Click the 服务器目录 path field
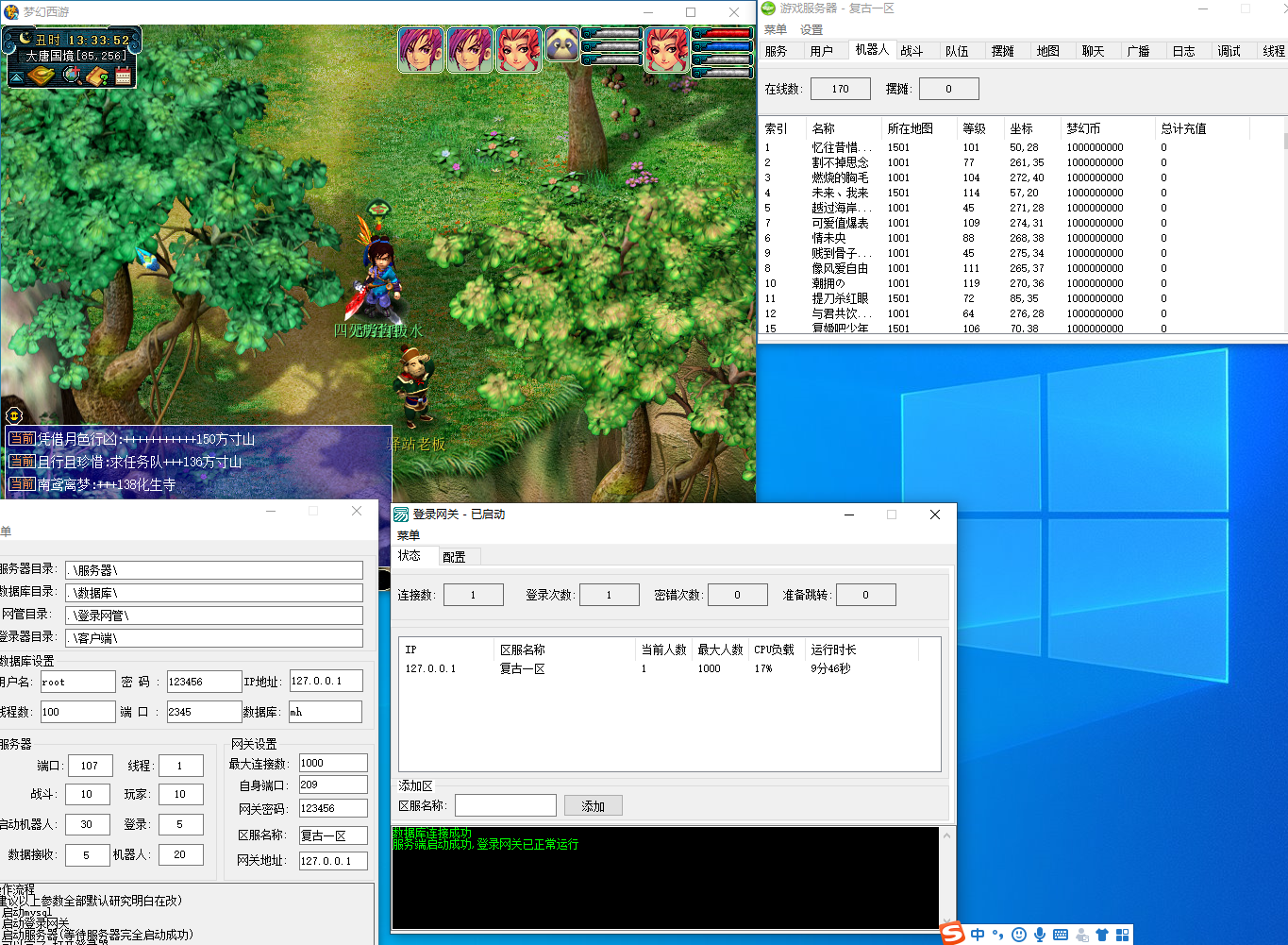1288x945 pixels. (214, 570)
